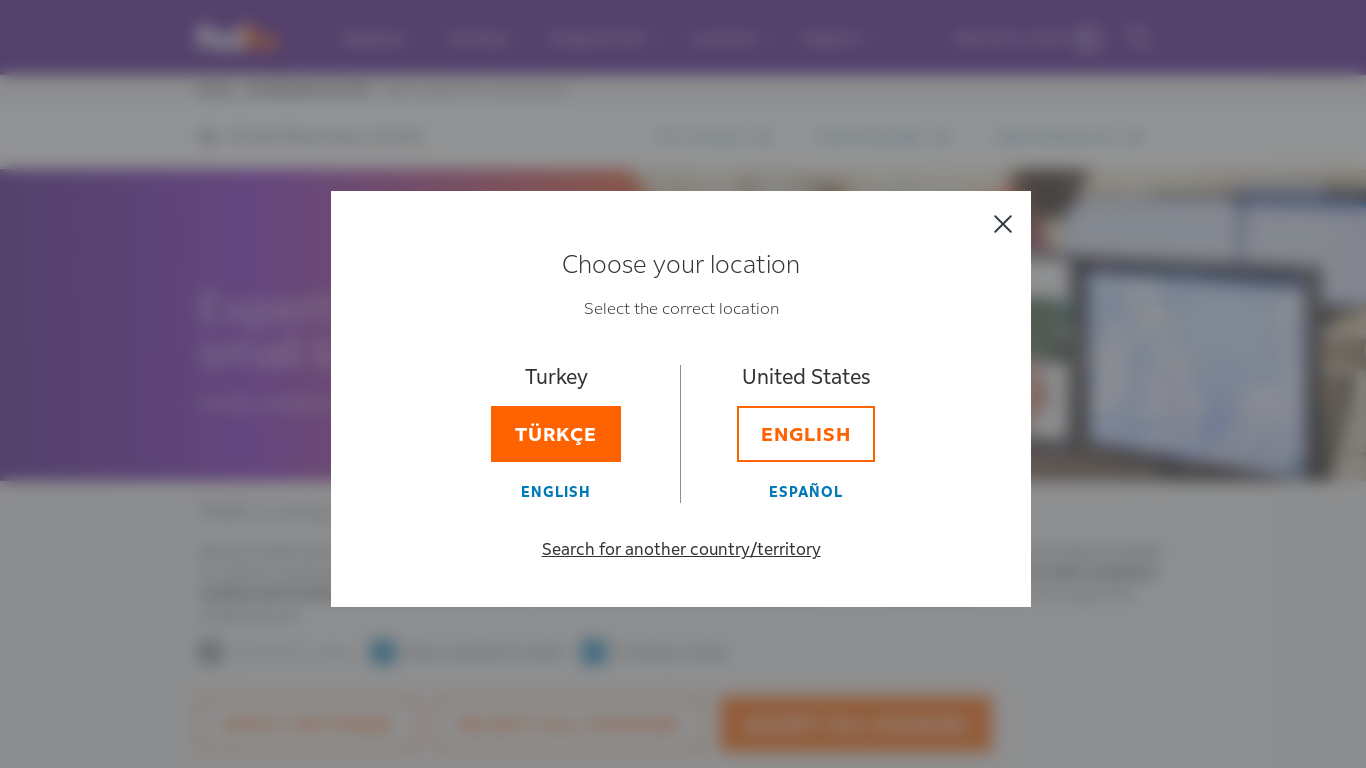Open the magnifier search icon in header
Screen dimensions: 1366x768
pos(1138,39)
